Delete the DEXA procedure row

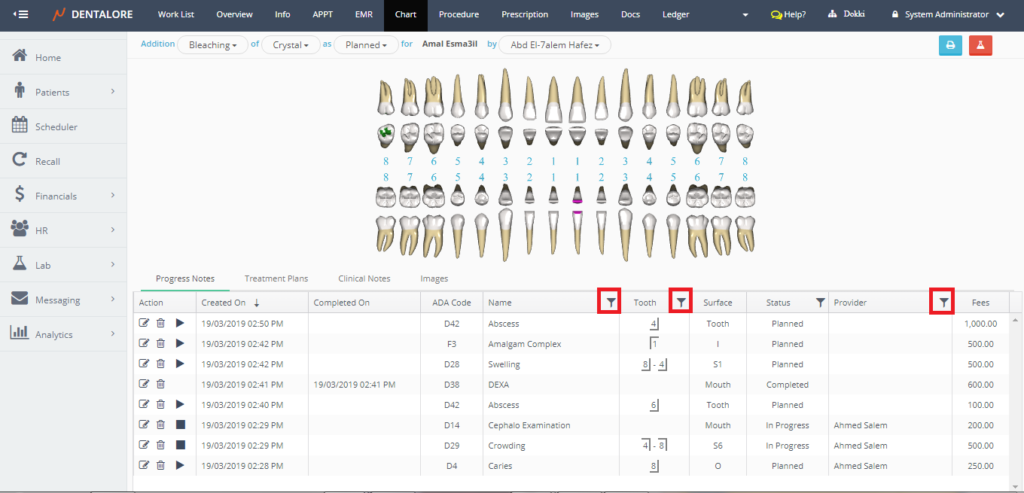click(161, 384)
